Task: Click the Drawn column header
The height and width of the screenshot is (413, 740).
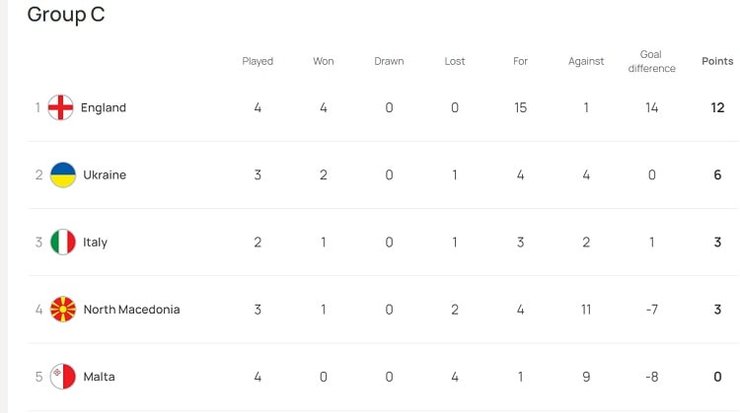Action: coord(389,61)
